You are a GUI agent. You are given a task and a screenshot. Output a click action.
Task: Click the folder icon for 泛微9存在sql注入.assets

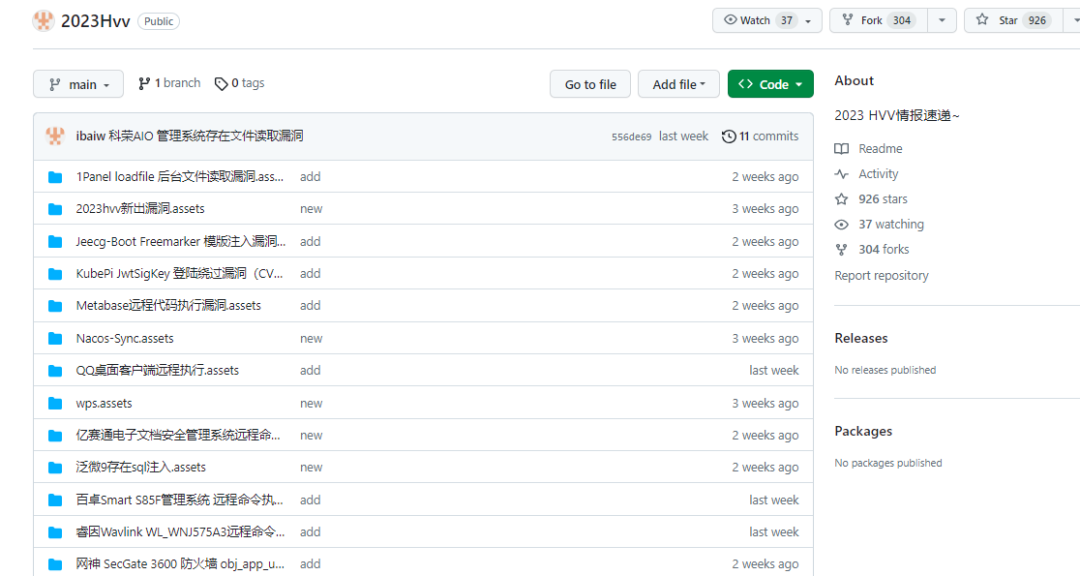click(55, 468)
